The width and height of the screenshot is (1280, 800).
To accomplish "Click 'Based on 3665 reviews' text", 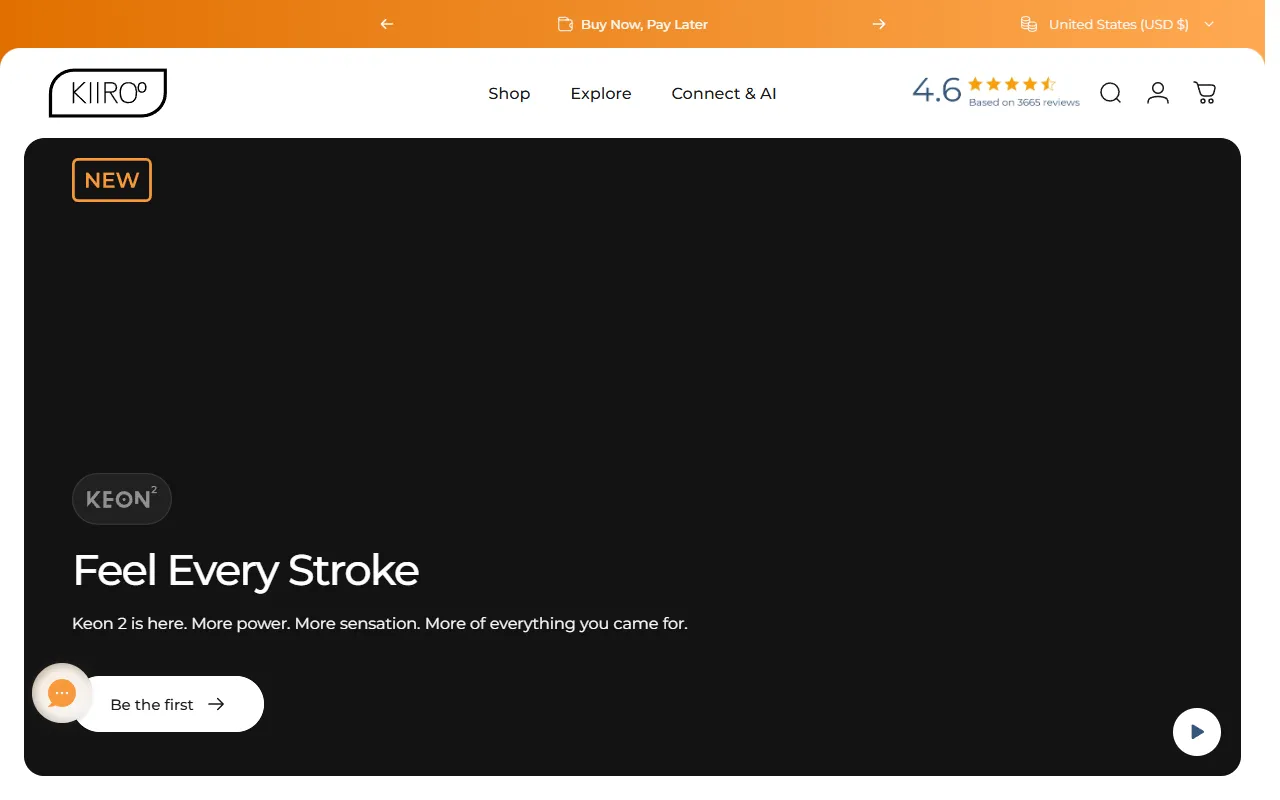I will point(1024,103).
